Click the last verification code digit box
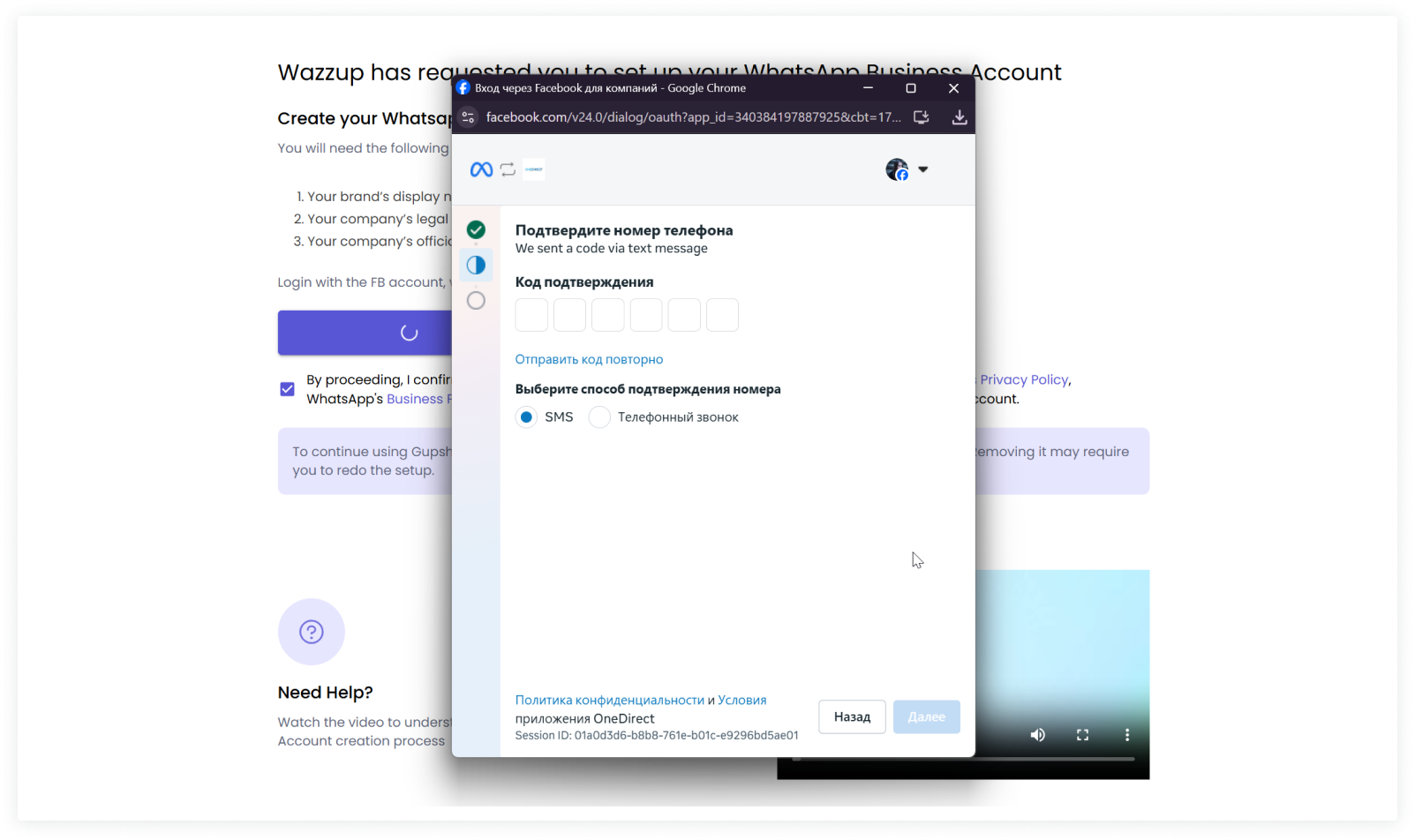1415x840 pixels. 722,315
